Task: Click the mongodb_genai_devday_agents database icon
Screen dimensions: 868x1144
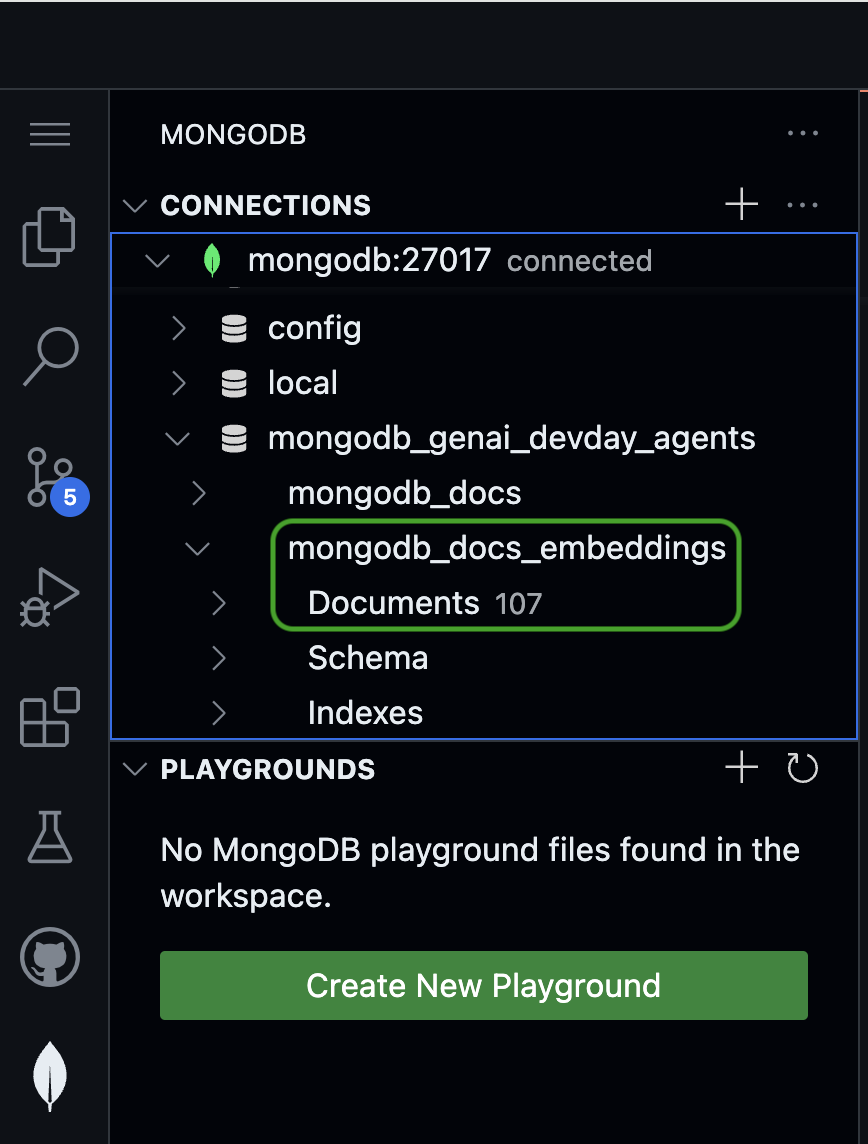Action: [234, 438]
